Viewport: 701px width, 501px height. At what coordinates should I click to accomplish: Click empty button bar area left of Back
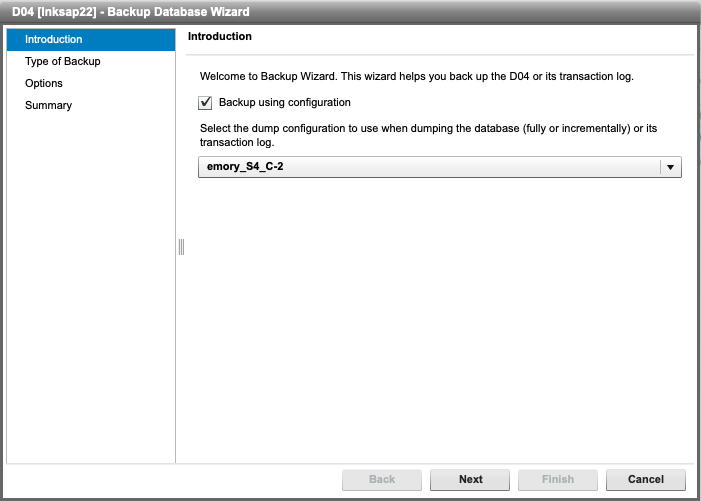tap(170, 479)
